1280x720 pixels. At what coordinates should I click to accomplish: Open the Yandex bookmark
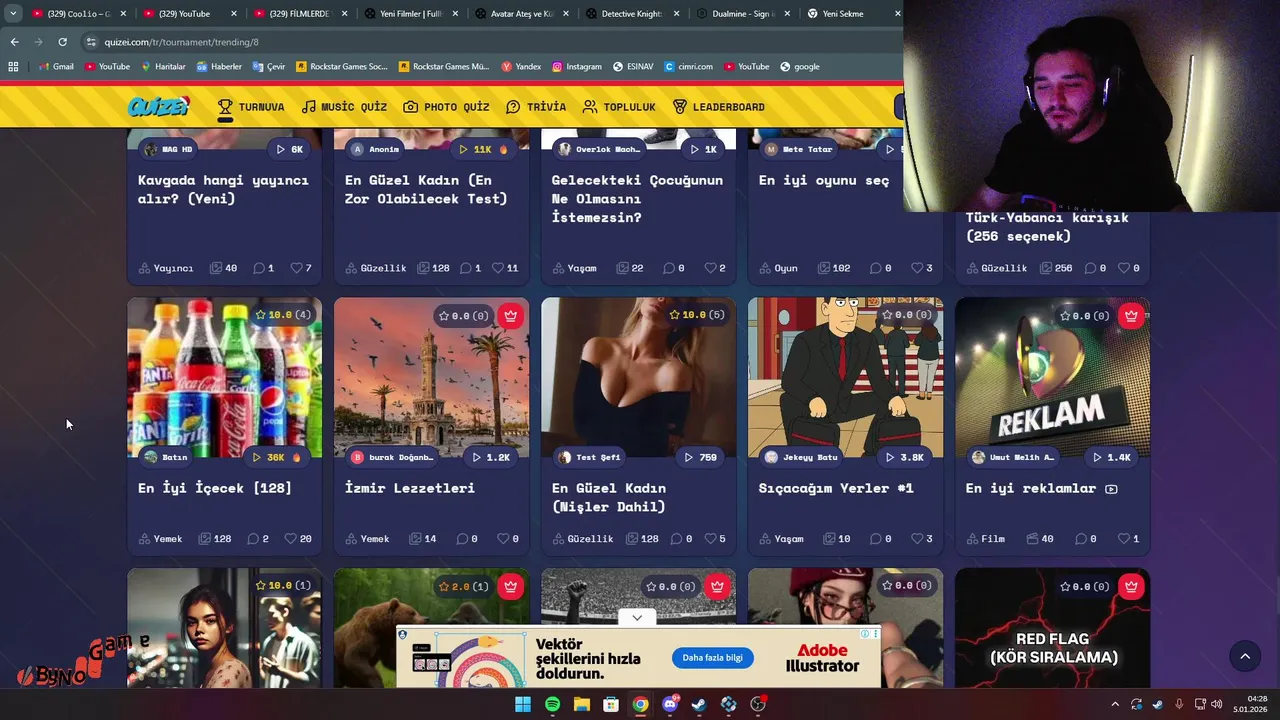tap(521, 67)
